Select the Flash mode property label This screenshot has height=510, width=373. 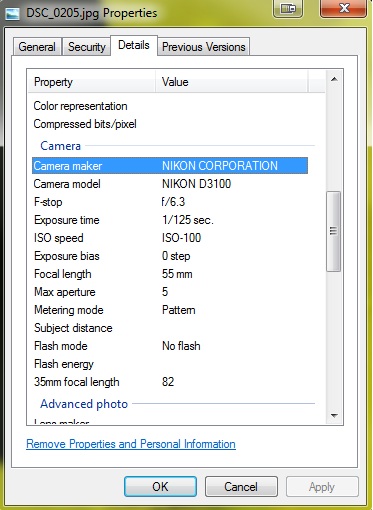click(x=61, y=346)
